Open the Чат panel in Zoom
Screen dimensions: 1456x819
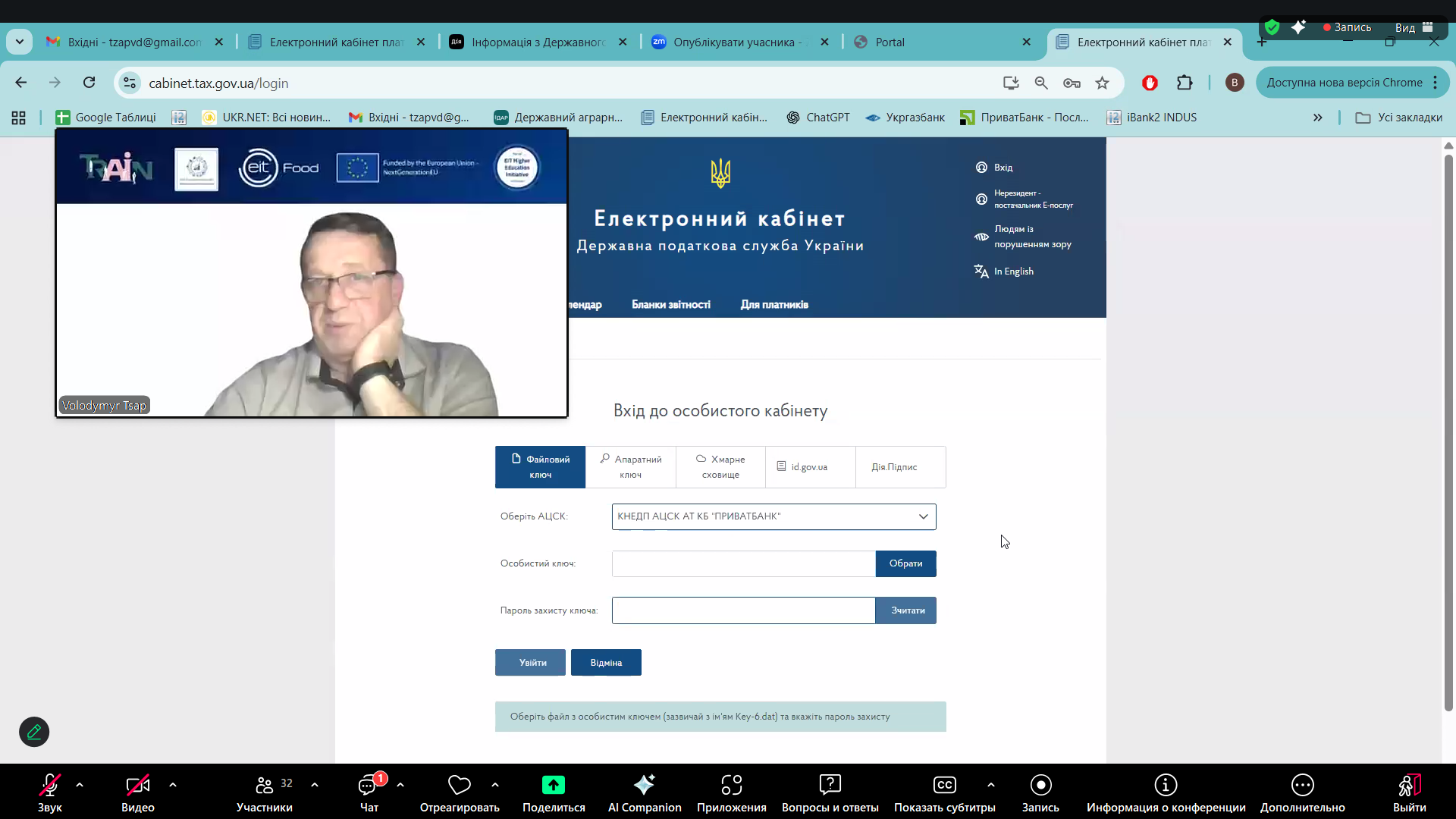(x=369, y=792)
